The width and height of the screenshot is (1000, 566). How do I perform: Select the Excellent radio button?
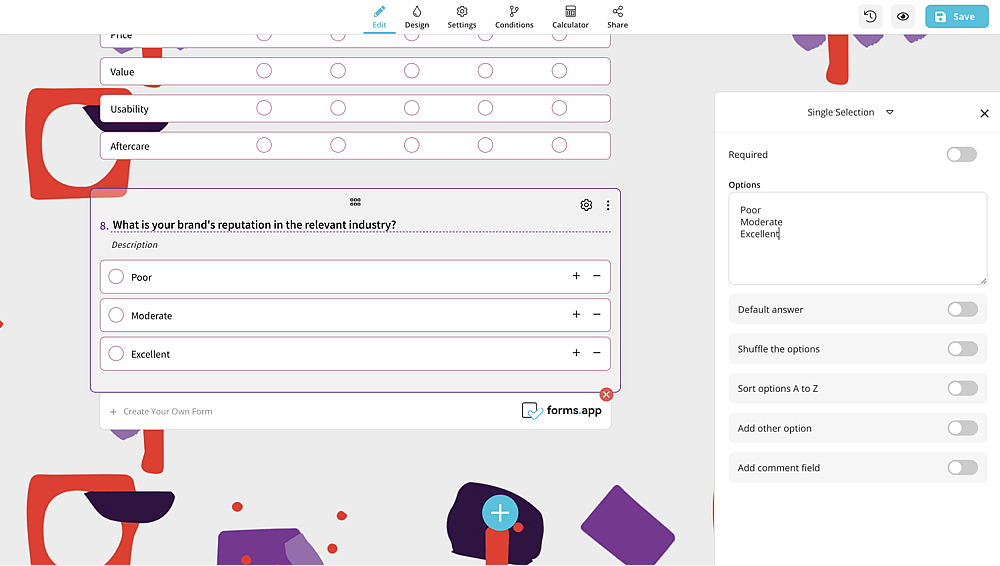pyautogui.click(x=116, y=354)
